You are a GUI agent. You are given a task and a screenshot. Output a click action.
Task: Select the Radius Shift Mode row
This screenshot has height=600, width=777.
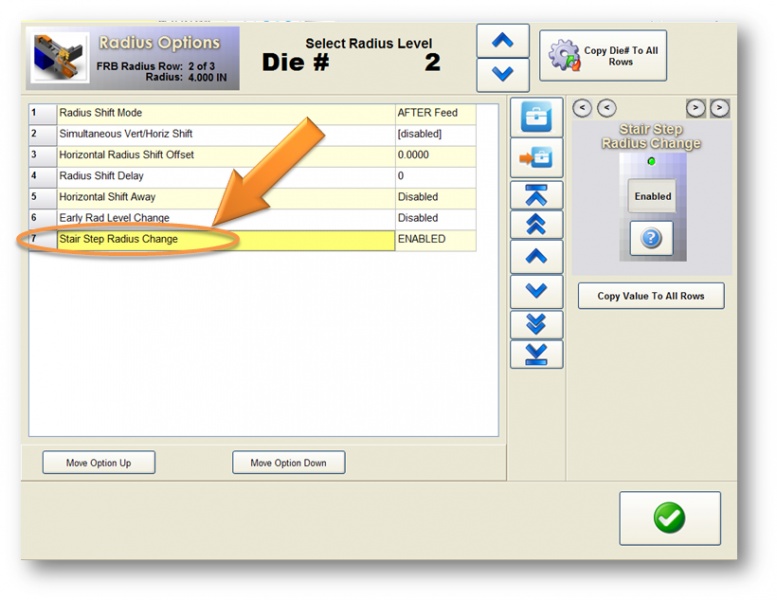(225, 113)
